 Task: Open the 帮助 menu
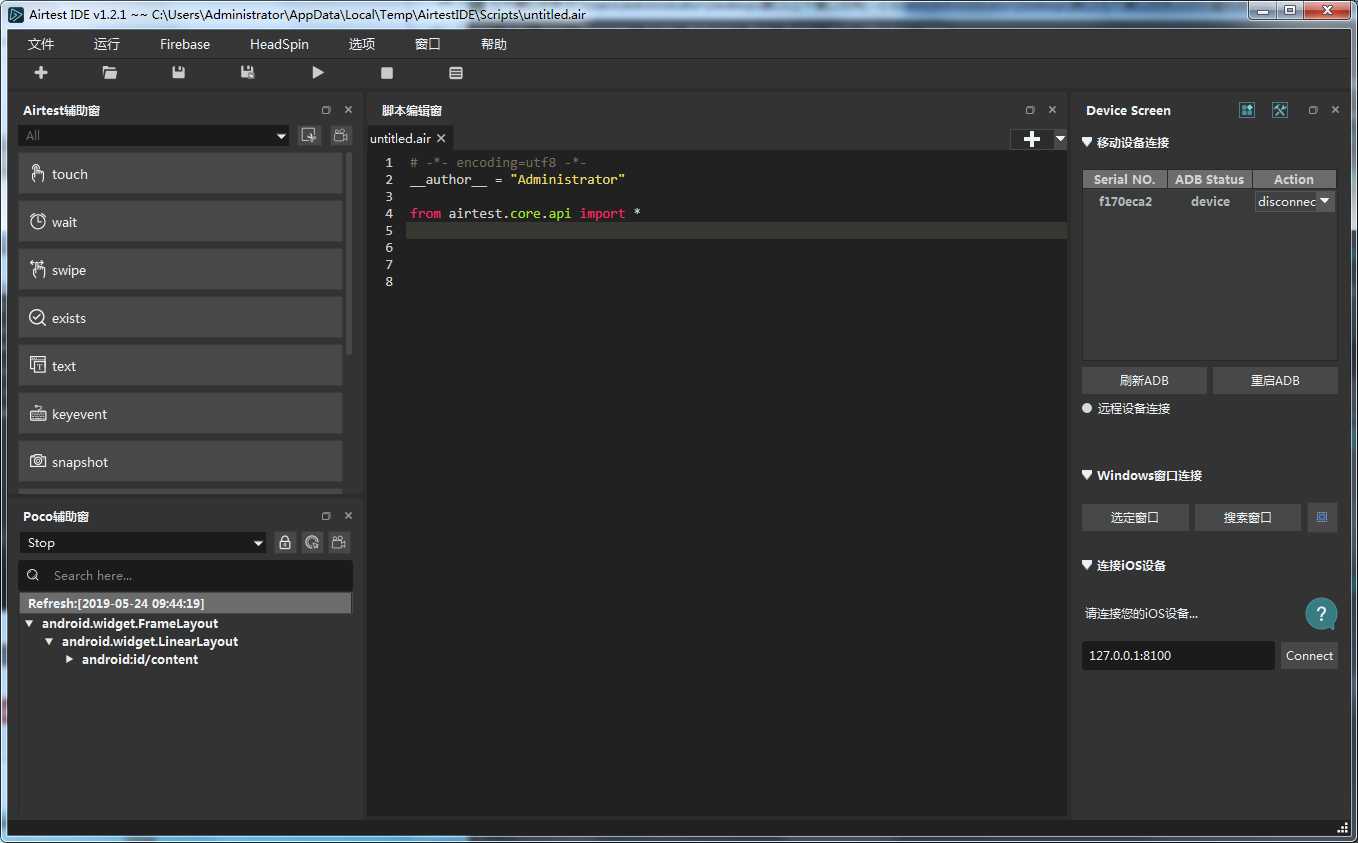(x=494, y=44)
